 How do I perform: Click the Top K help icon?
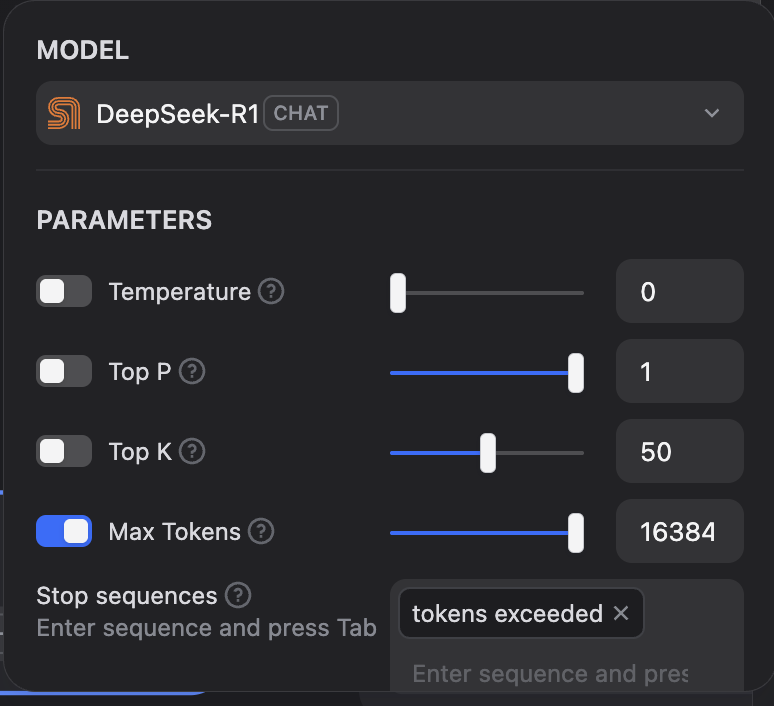coord(192,451)
